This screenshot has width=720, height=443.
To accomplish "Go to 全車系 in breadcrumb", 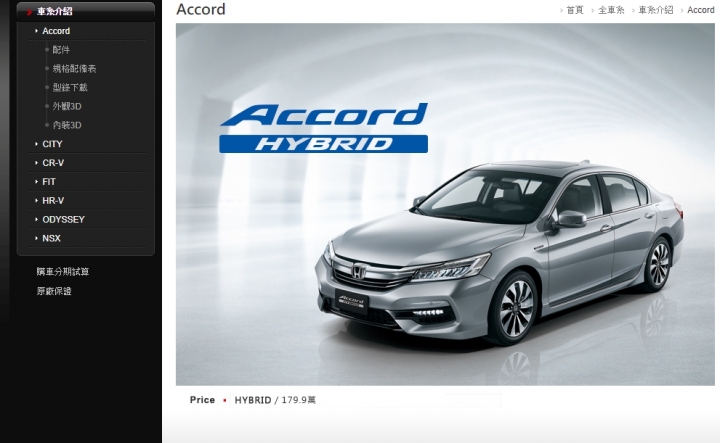I will click(x=611, y=10).
